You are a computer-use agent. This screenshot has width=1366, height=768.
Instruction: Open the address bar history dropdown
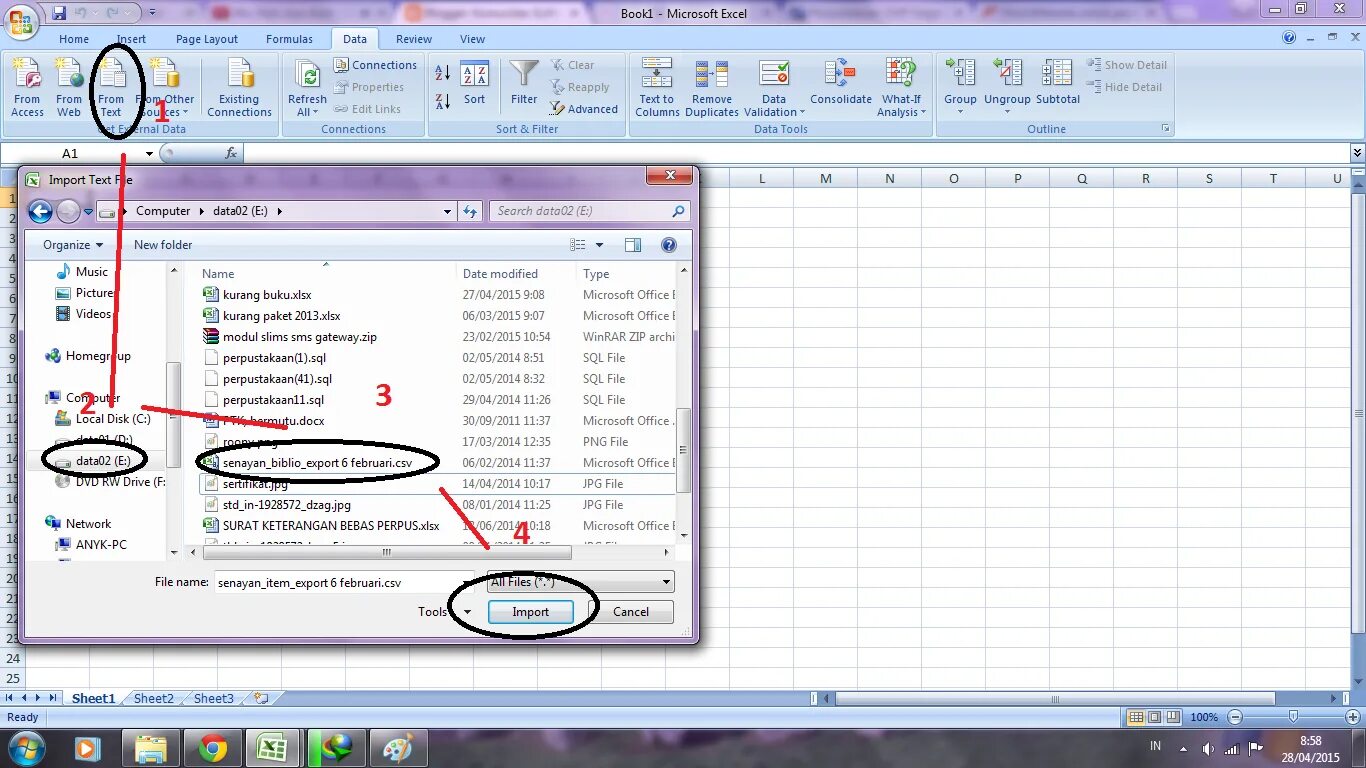click(x=448, y=211)
